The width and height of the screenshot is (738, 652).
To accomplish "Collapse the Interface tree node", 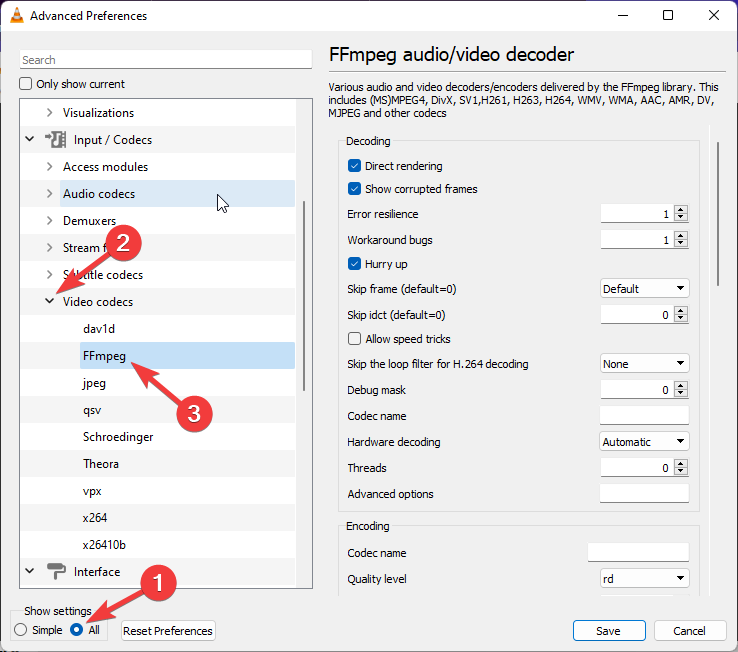I will 30,571.
